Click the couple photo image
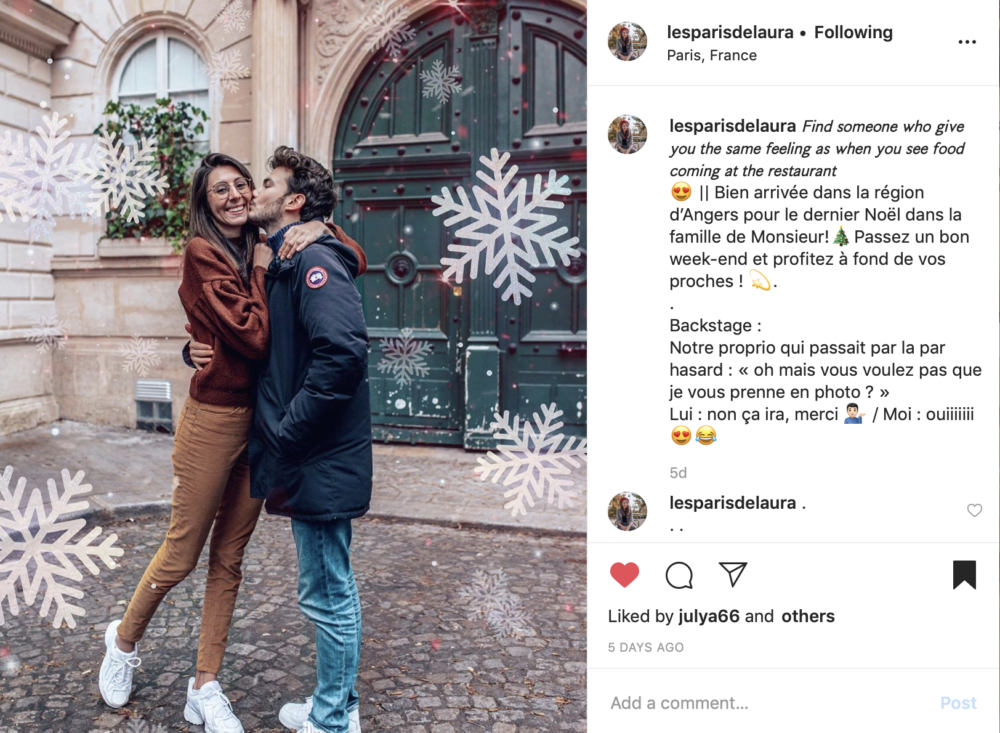 click(x=293, y=366)
